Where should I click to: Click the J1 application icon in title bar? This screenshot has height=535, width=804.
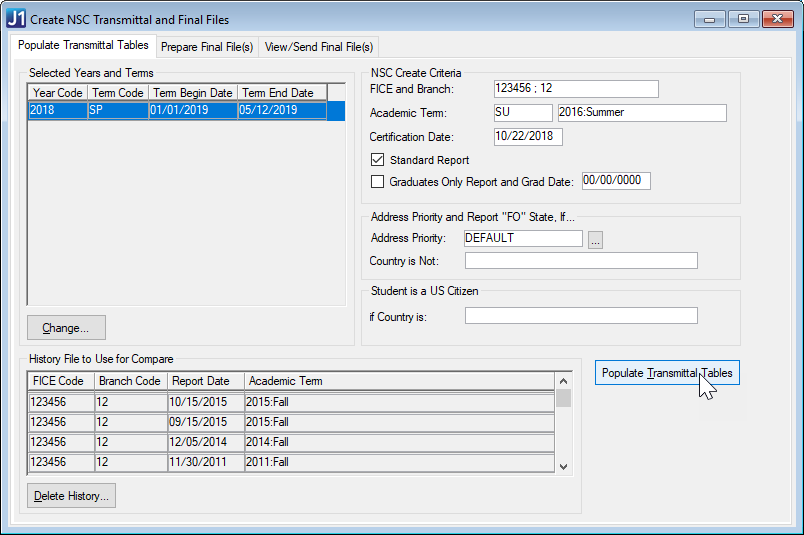pos(16,18)
